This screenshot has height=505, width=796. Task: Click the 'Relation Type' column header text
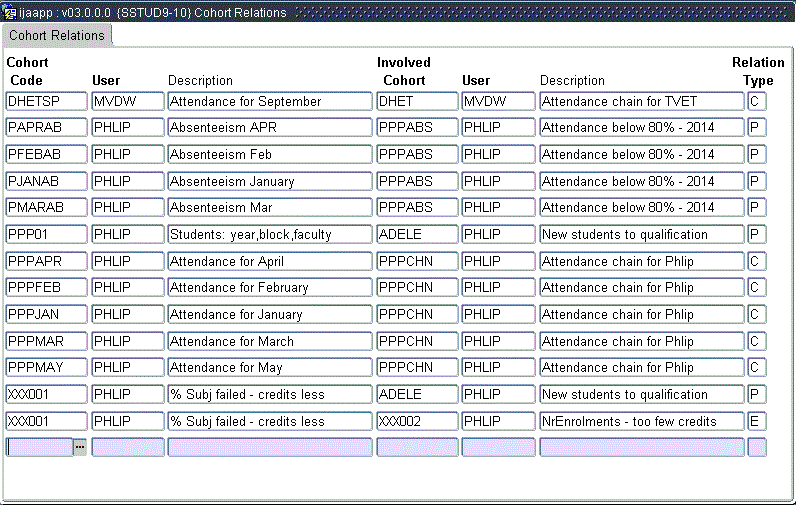[758, 71]
